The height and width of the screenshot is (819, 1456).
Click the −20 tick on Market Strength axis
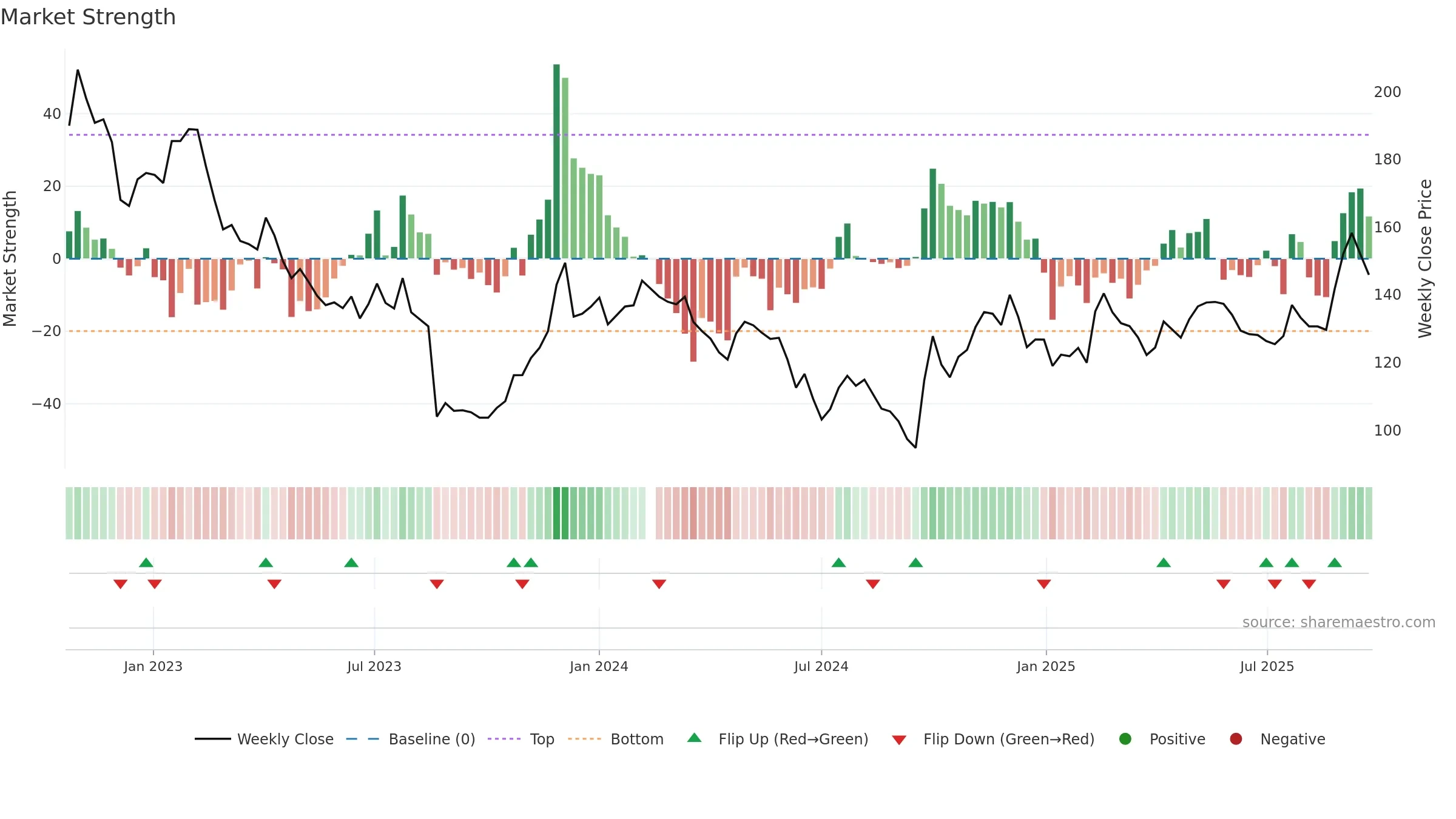(x=47, y=331)
